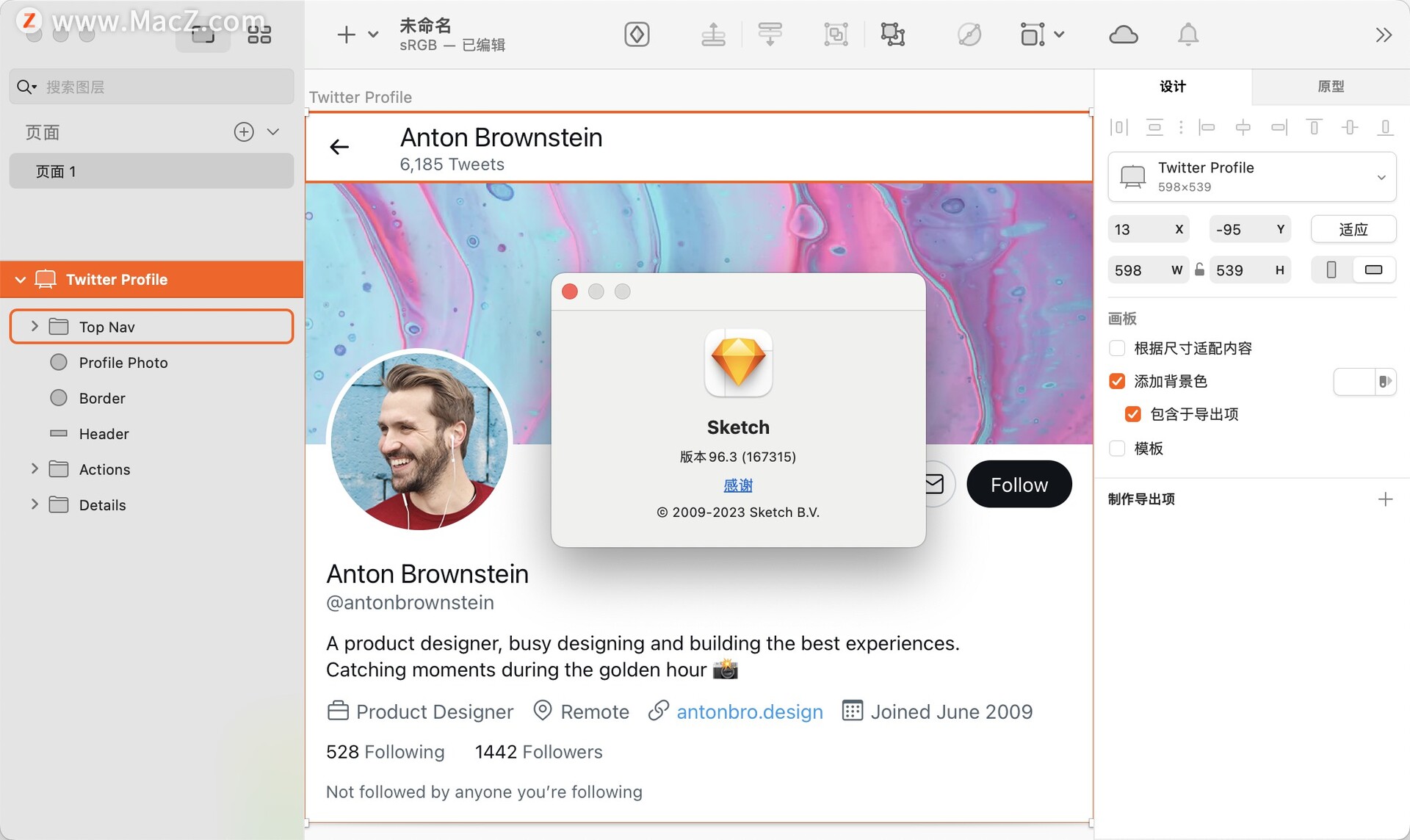The width and height of the screenshot is (1410, 840).
Task: Click the add page plus icon
Action: [x=244, y=132]
